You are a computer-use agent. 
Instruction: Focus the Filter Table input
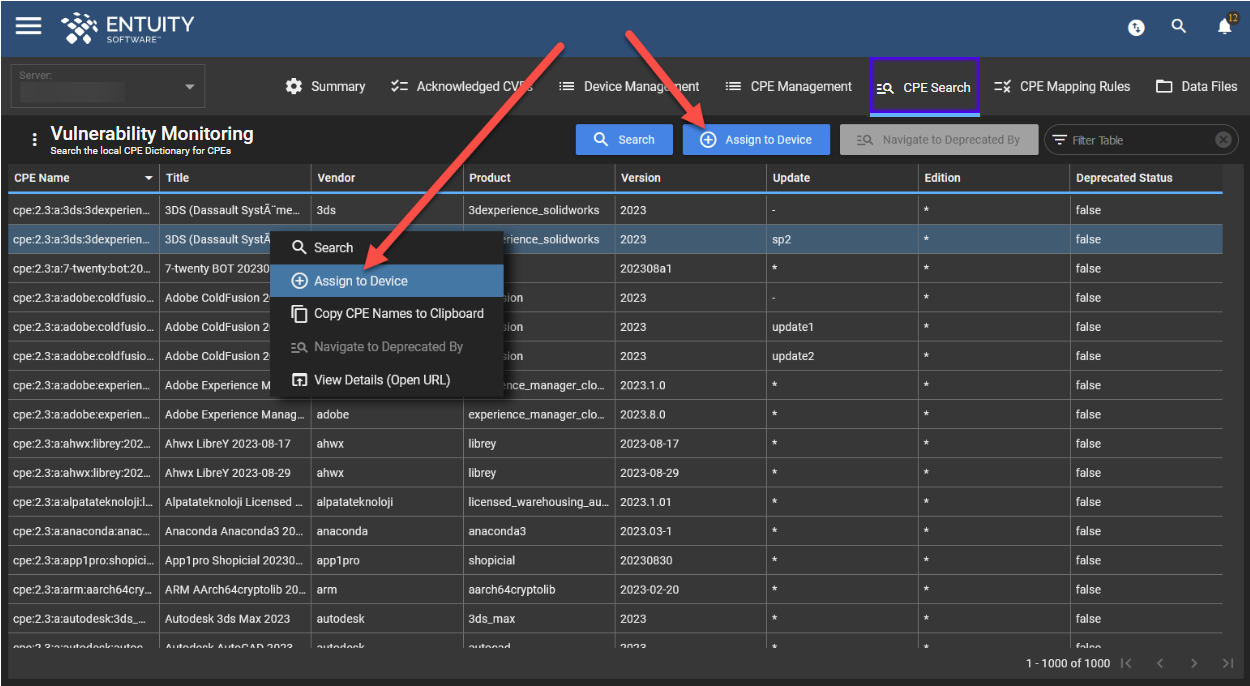[x=1140, y=140]
